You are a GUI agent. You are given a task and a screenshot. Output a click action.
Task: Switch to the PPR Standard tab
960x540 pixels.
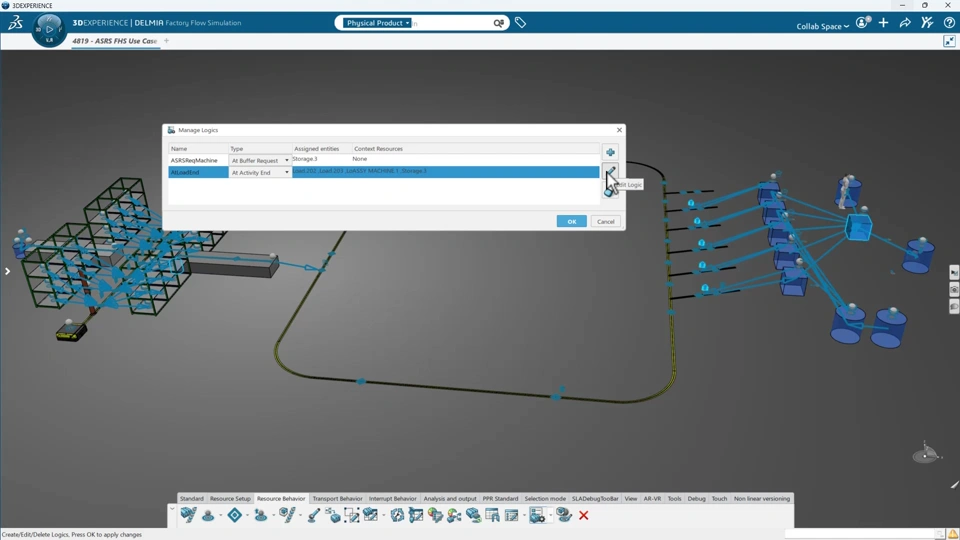pyautogui.click(x=500, y=499)
